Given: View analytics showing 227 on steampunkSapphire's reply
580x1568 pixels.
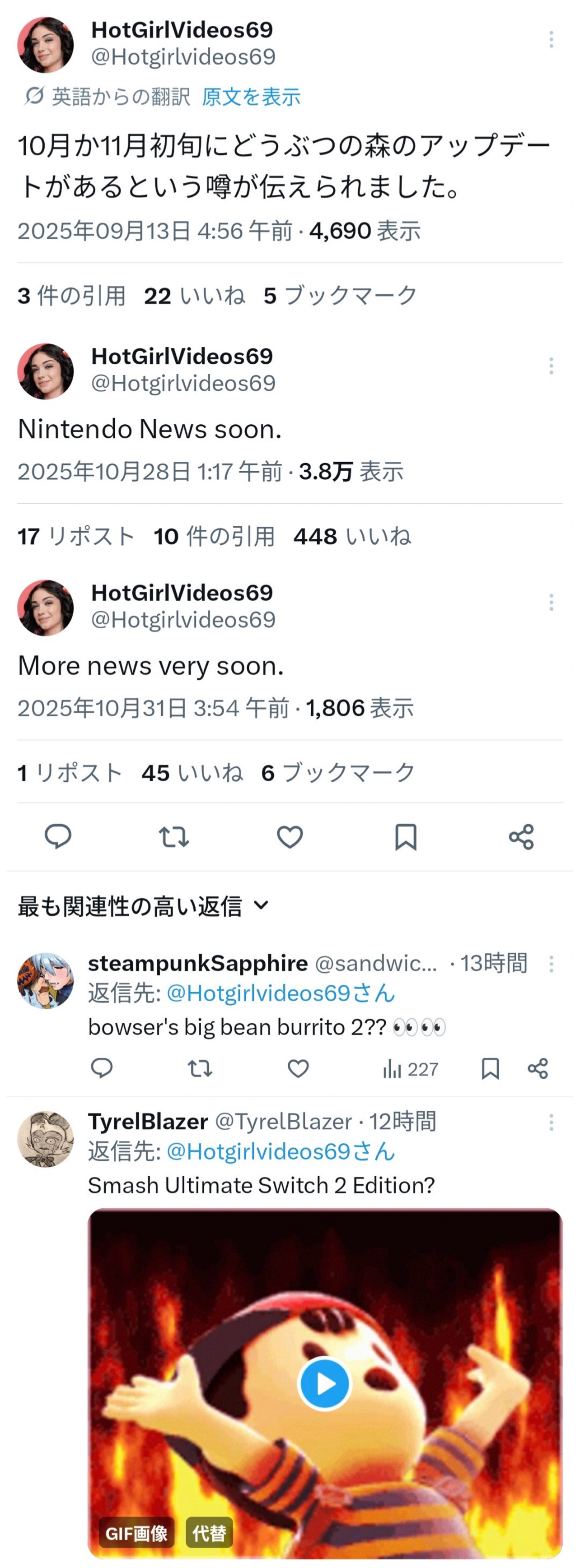Looking at the screenshot, I should coord(411,1069).
